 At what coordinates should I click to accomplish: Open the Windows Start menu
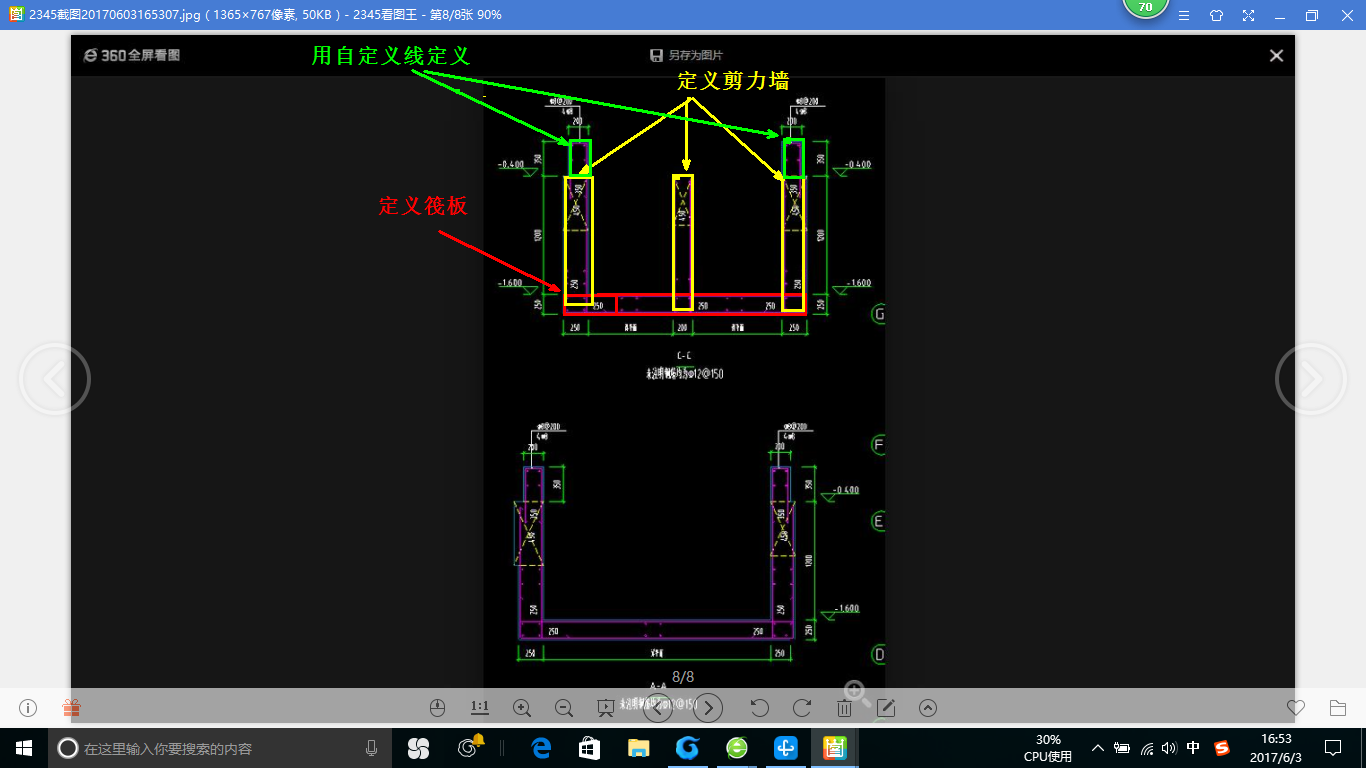point(23,748)
